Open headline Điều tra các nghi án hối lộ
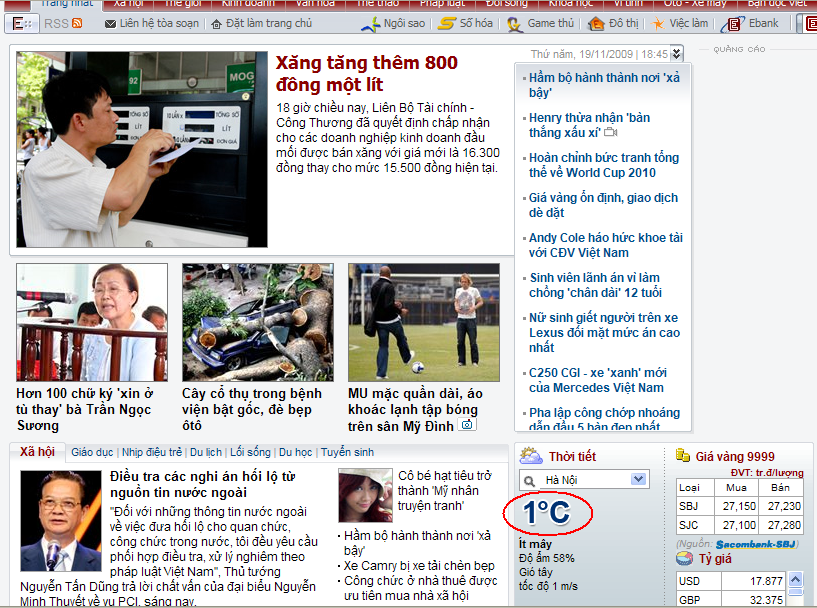 [x=203, y=485]
